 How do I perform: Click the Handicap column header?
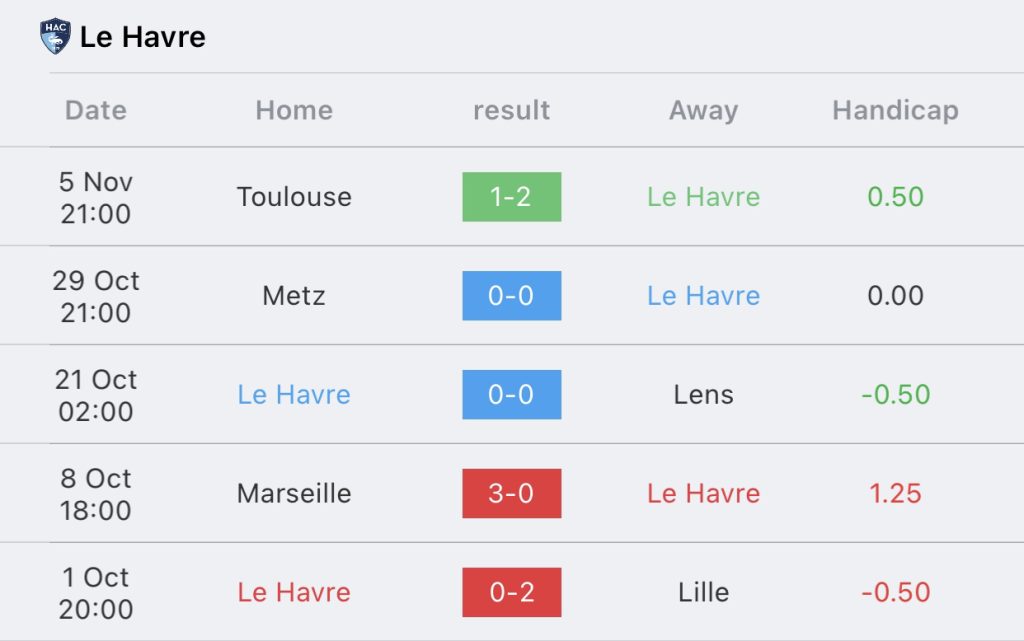point(895,110)
